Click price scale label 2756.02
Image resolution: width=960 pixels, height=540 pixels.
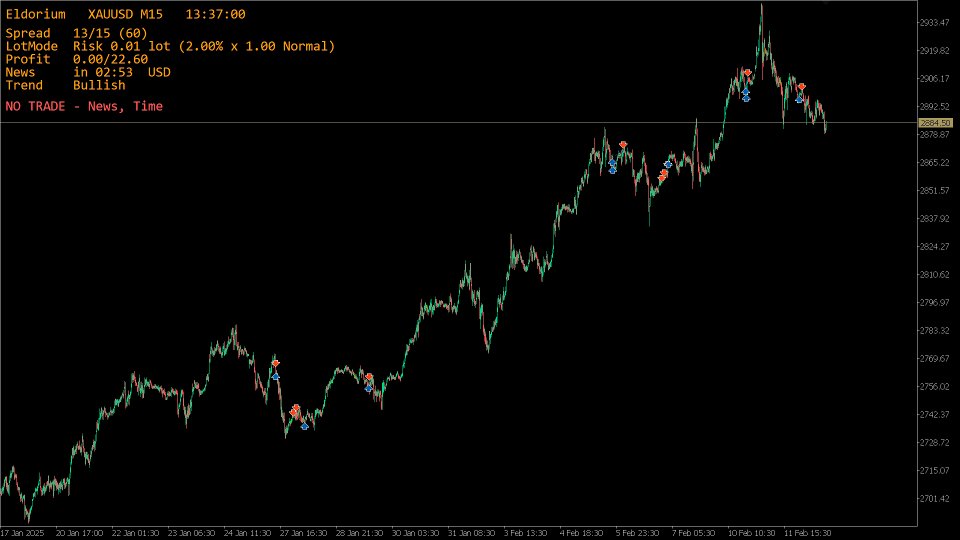tap(934, 386)
